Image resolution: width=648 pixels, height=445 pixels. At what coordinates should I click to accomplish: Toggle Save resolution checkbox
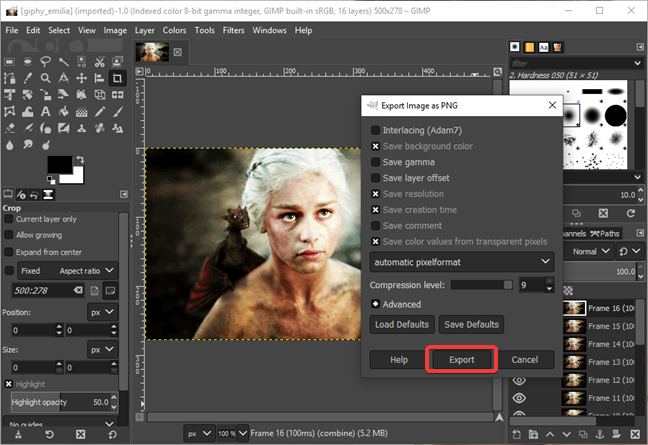(375, 194)
